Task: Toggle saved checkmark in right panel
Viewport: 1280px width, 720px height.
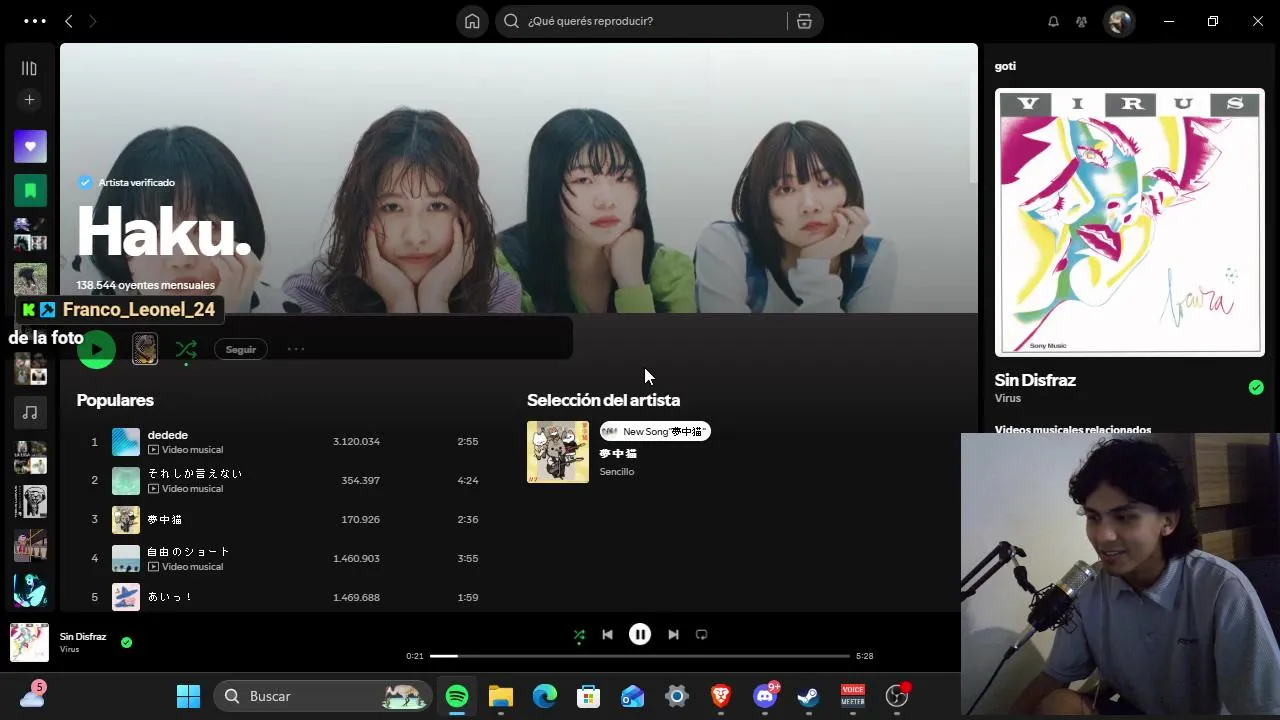Action: point(1256,387)
